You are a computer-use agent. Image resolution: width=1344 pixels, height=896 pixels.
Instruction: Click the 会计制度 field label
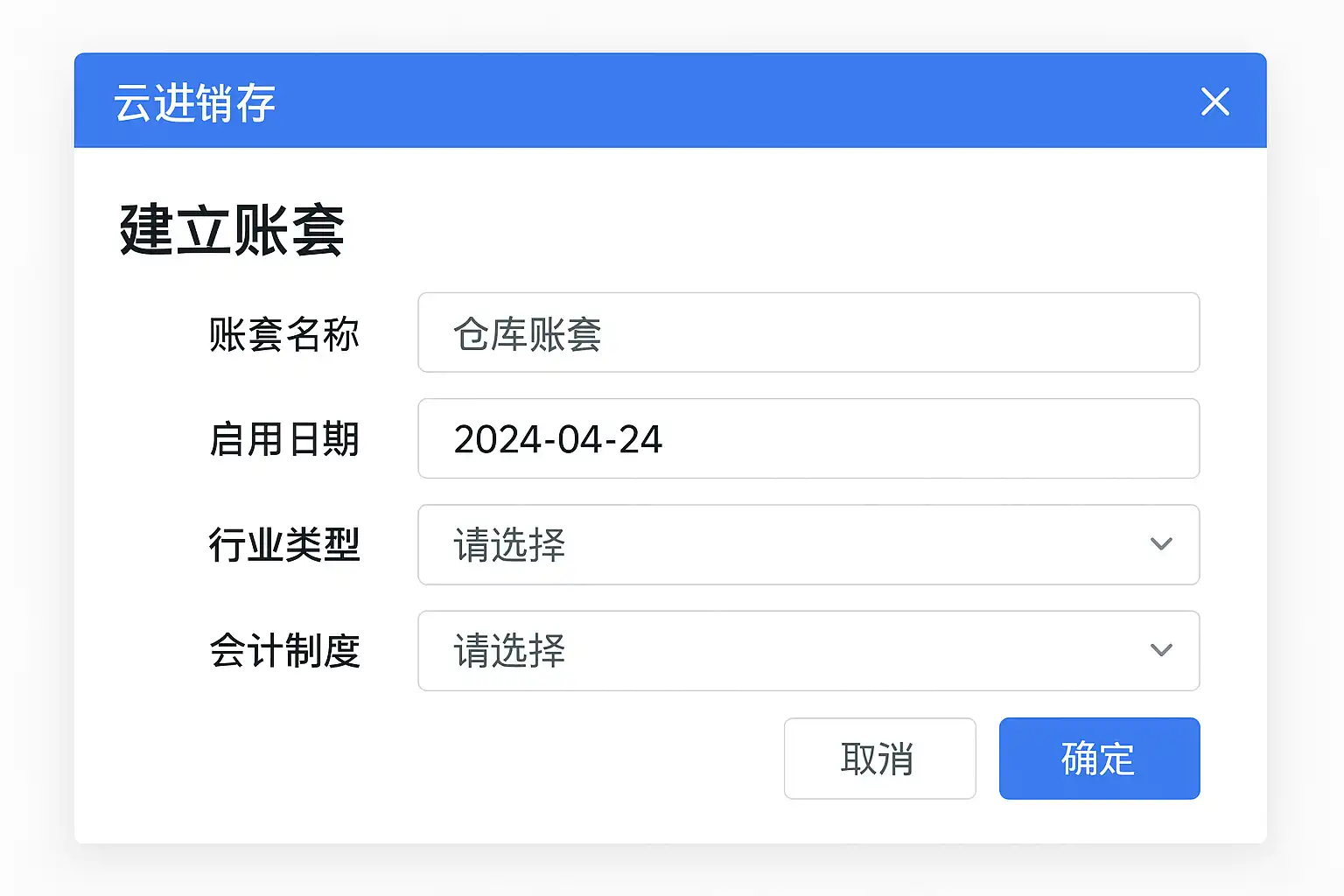pos(284,651)
